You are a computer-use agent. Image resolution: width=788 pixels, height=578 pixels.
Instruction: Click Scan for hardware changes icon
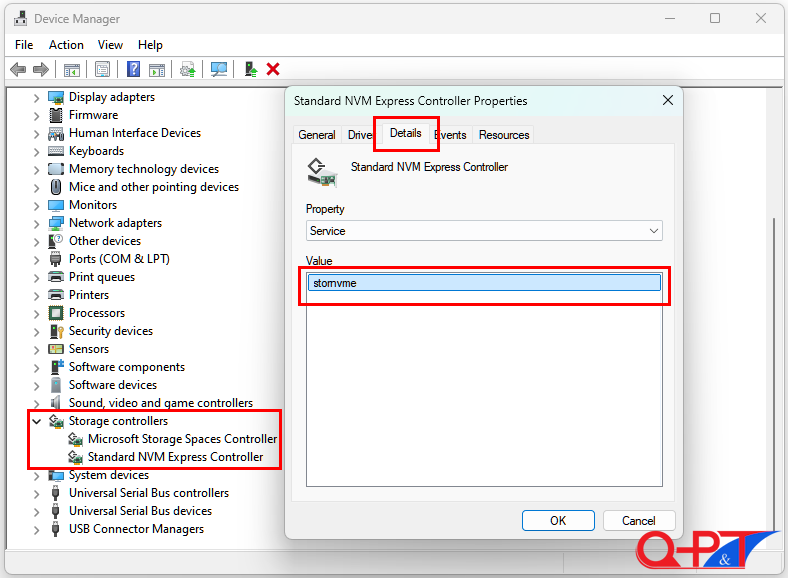pyautogui.click(x=219, y=69)
